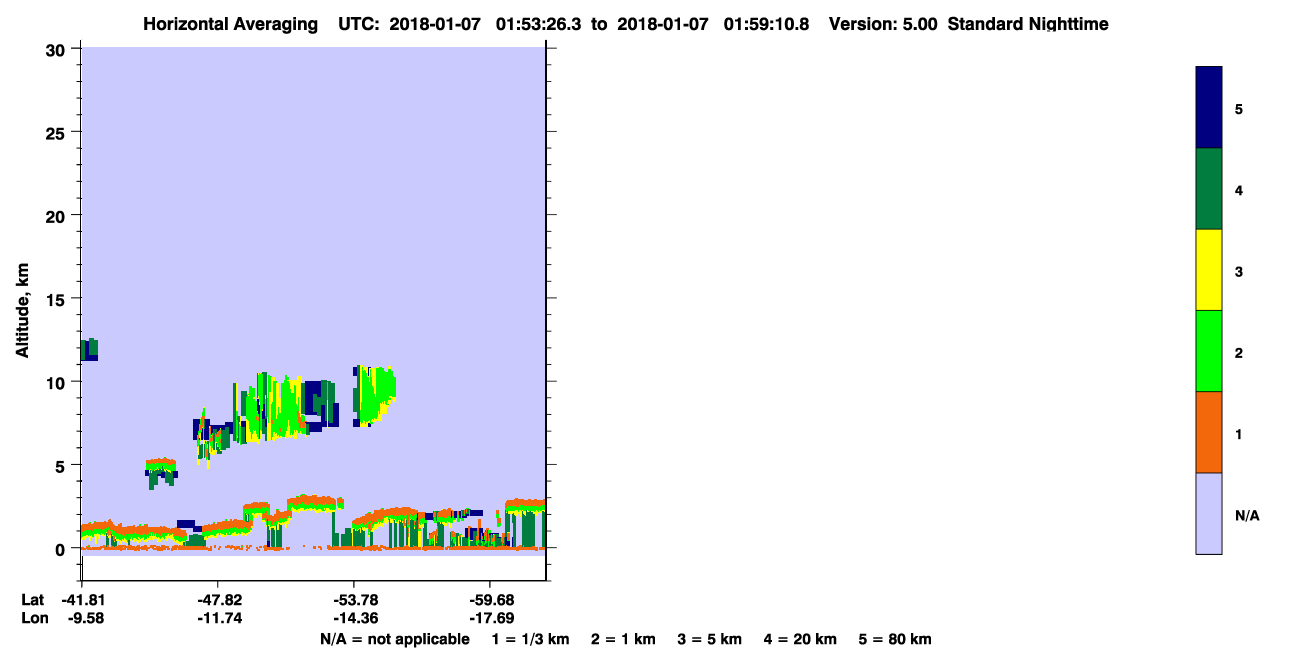Click 'Version: 5.00' in the title
The height and width of the screenshot is (667, 1300).
click(882, 24)
